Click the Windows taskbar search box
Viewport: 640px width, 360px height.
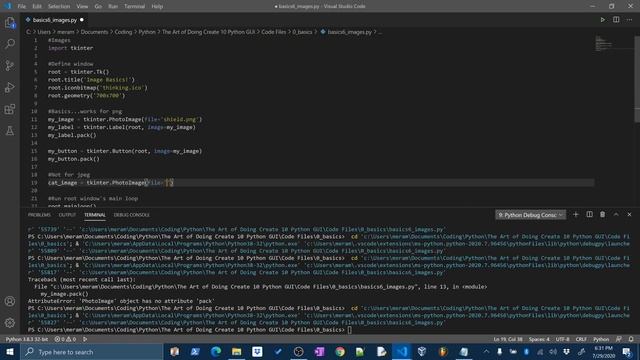pyautogui.click(x=92, y=352)
